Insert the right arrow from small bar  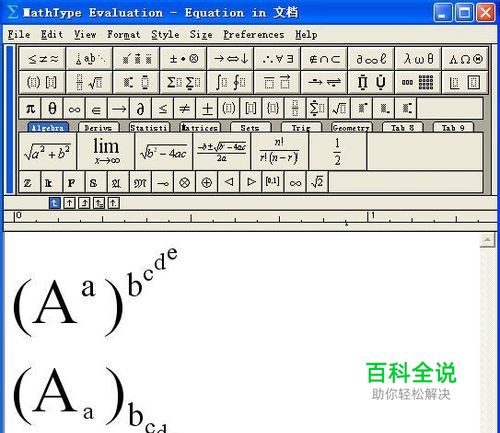tap(119, 108)
